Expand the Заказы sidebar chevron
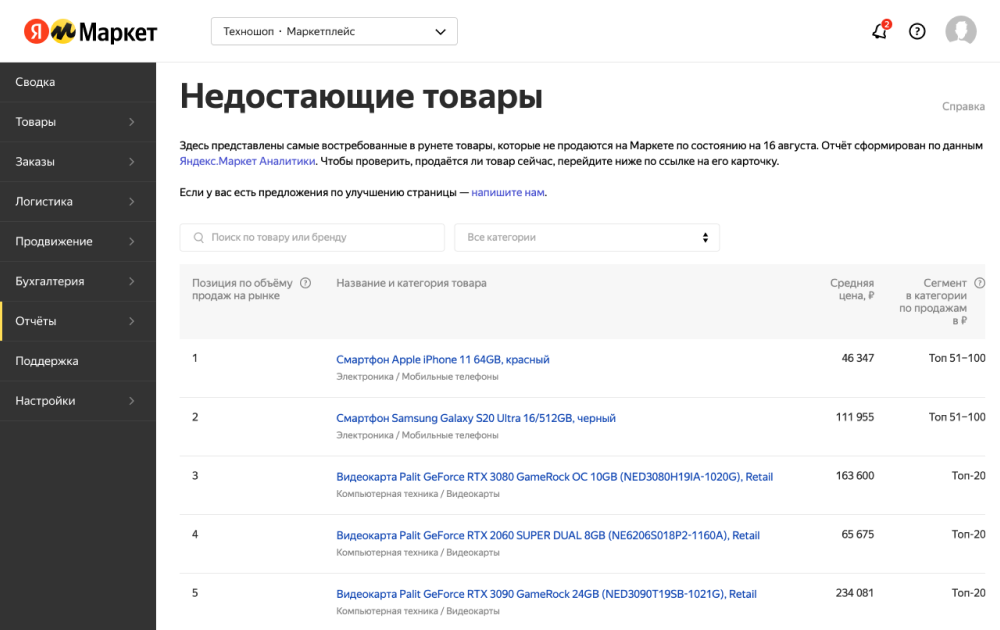 click(131, 162)
